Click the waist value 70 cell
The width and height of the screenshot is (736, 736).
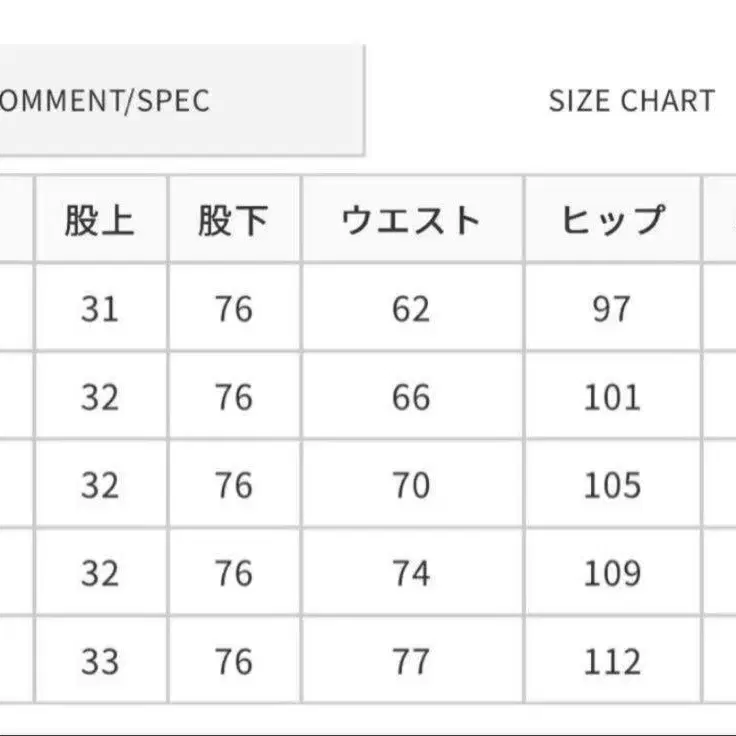point(411,485)
